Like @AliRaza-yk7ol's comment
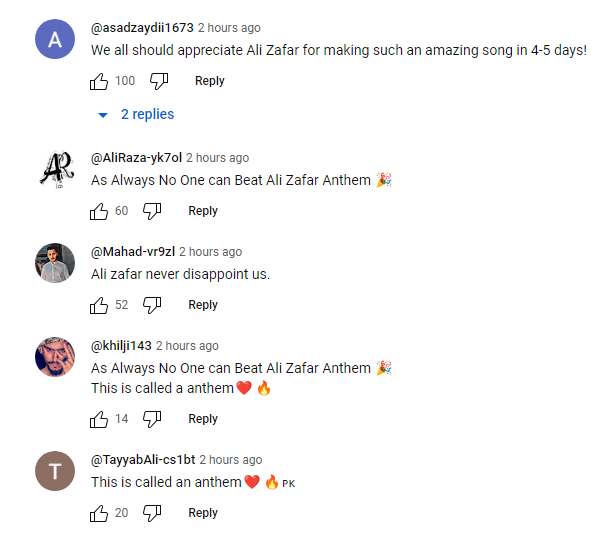This screenshot has width=612, height=536. tap(99, 211)
